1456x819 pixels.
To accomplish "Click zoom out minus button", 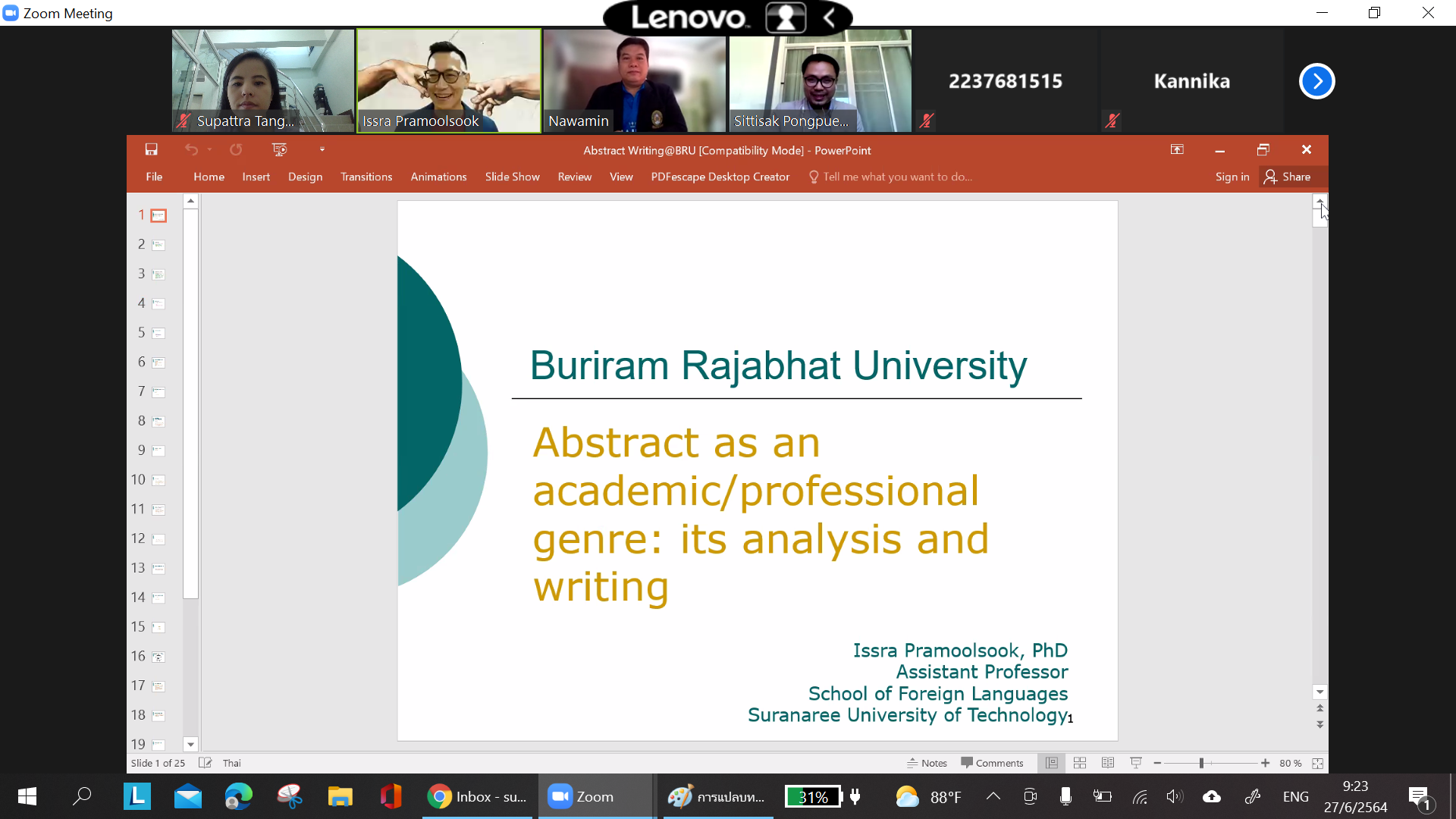I will pyautogui.click(x=1157, y=763).
